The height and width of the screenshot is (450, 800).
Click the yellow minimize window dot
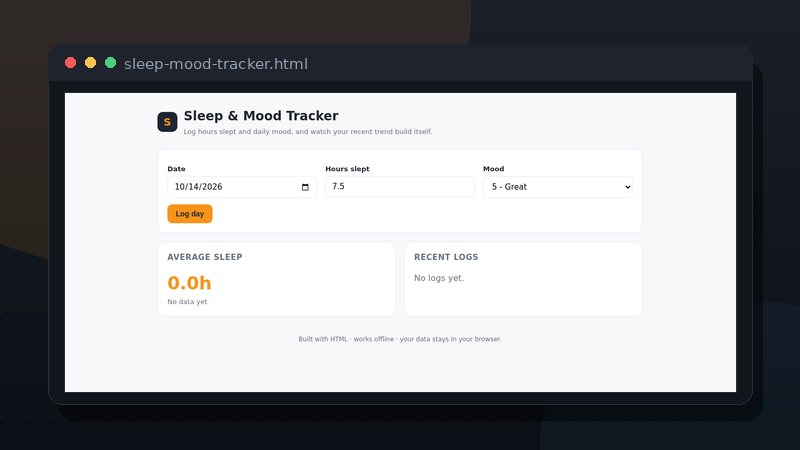click(x=90, y=63)
